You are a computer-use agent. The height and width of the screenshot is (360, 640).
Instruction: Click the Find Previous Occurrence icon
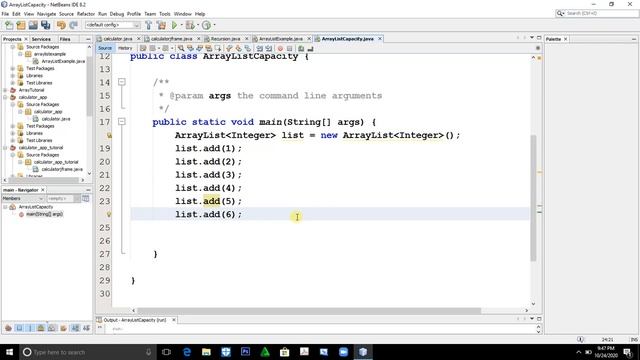[190, 48]
